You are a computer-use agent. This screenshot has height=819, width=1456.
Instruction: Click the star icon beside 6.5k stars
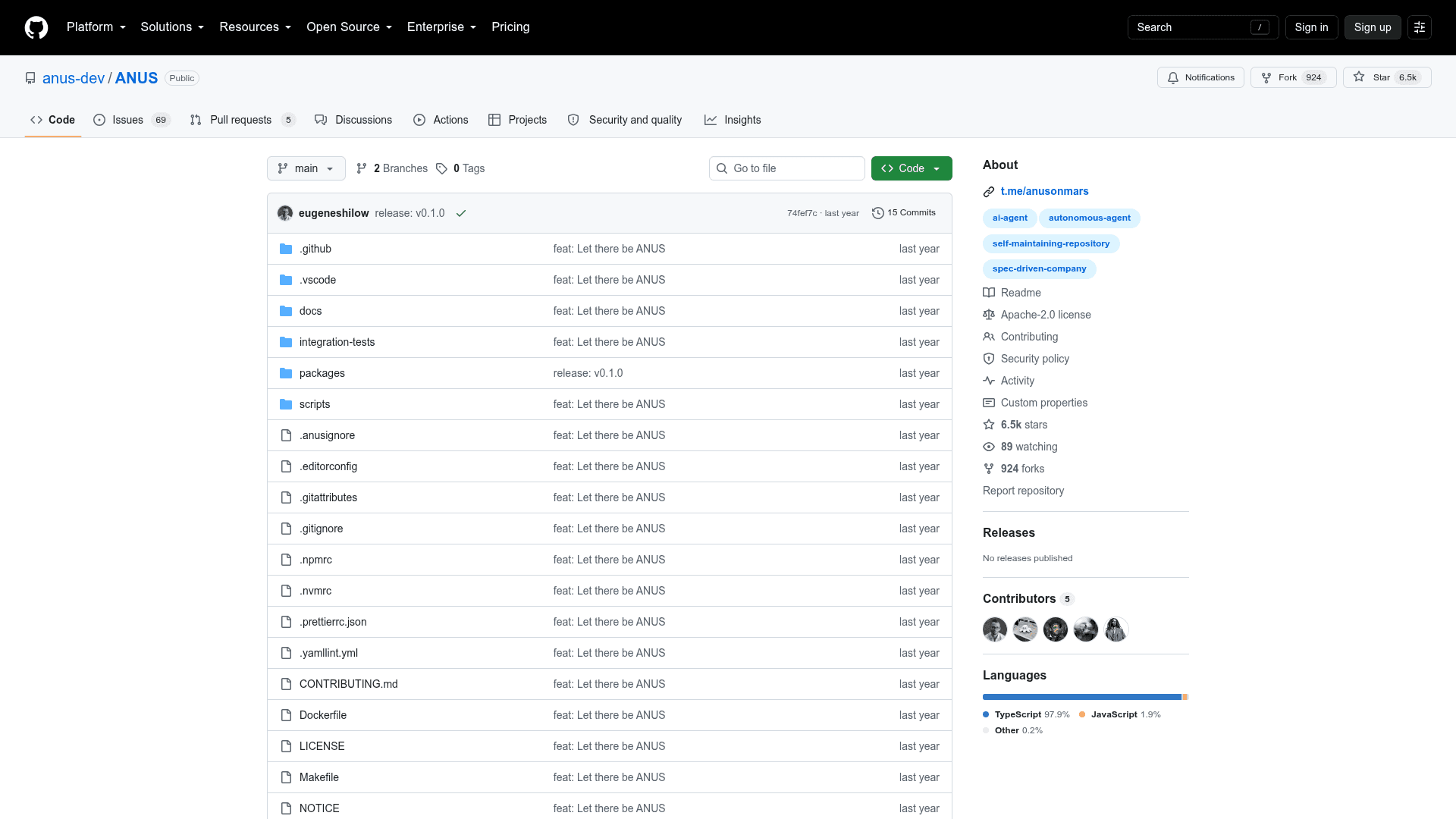coord(989,425)
